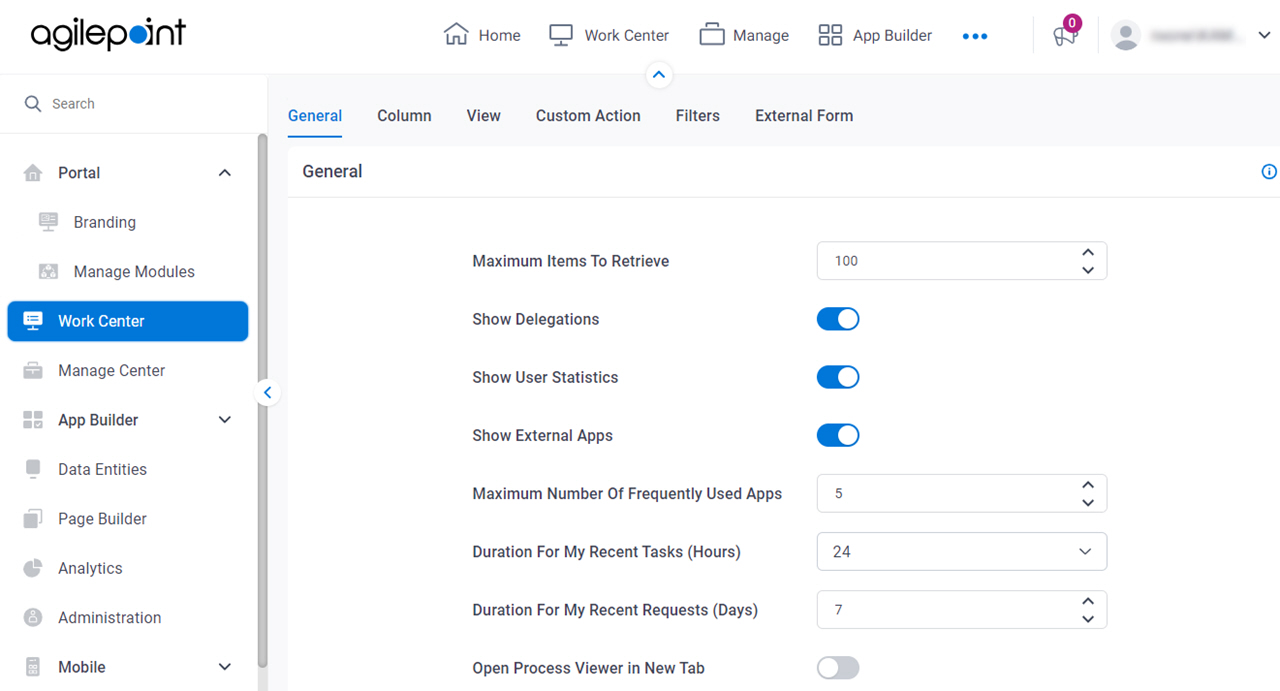Click the Manage briefcase icon in top bar
Viewport: 1280px width, 691px height.
712,35
